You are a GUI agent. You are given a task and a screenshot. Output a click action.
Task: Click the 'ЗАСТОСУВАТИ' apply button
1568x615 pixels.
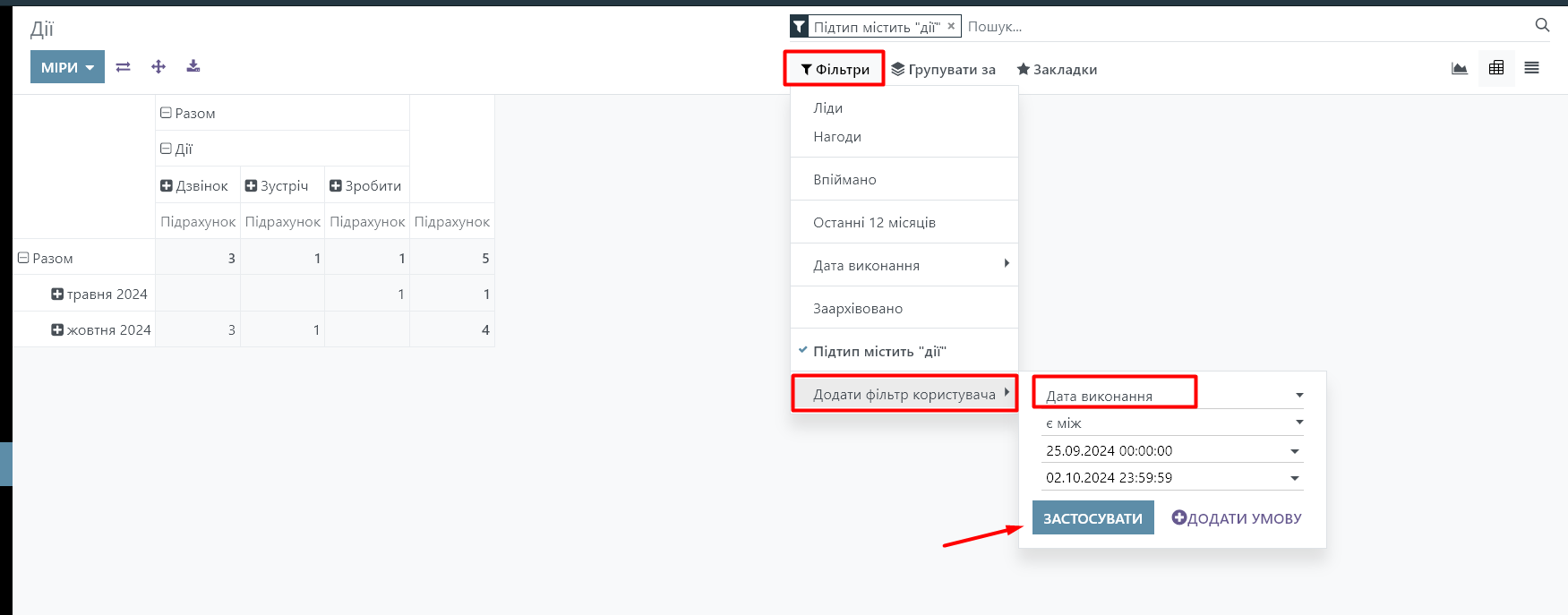click(x=1092, y=518)
